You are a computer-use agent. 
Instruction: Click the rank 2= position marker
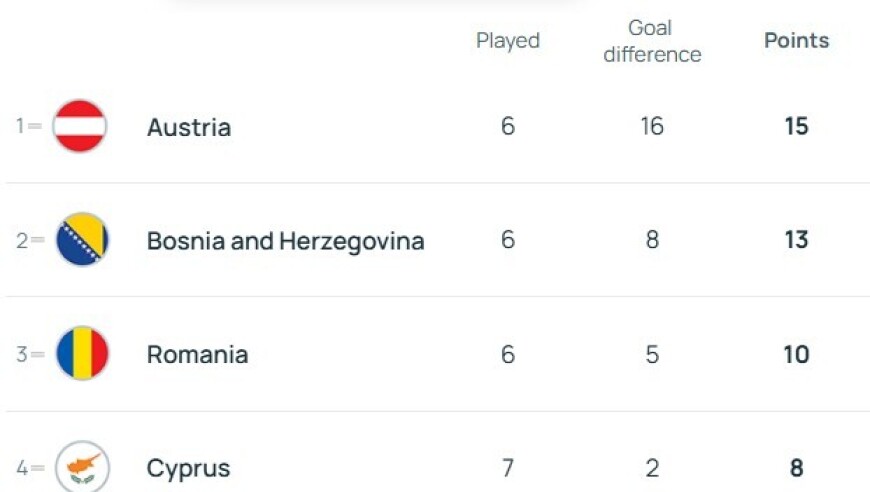click(x=28, y=241)
